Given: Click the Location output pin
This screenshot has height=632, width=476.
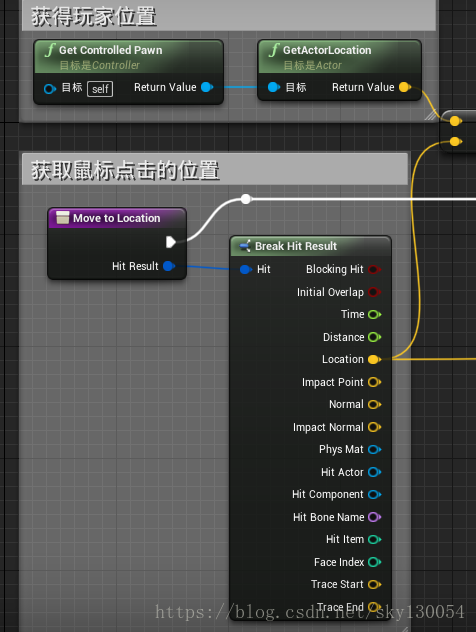Looking at the screenshot, I should [374, 359].
